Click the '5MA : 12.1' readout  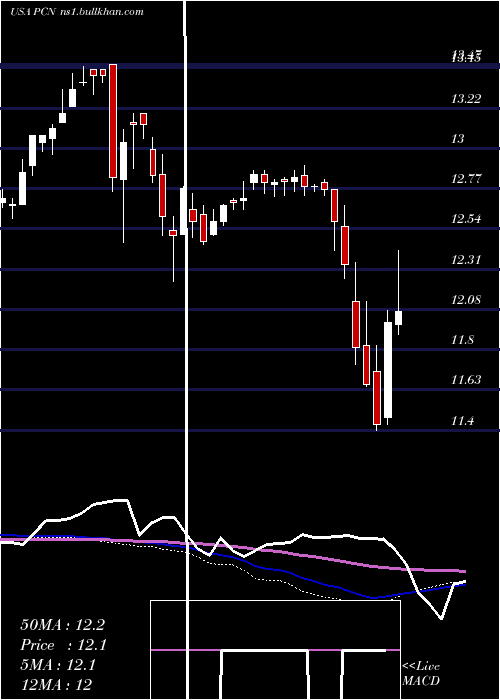click(x=58, y=665)
